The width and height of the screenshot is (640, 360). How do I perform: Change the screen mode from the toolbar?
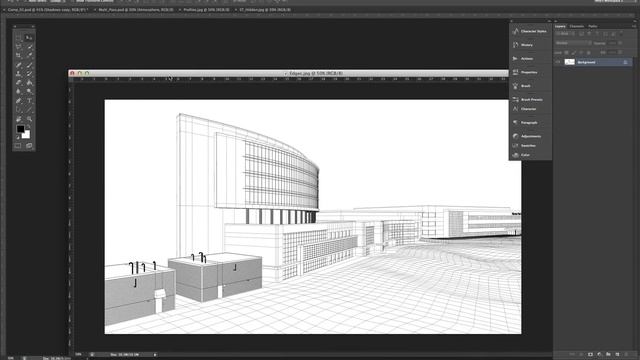(29, 145)
